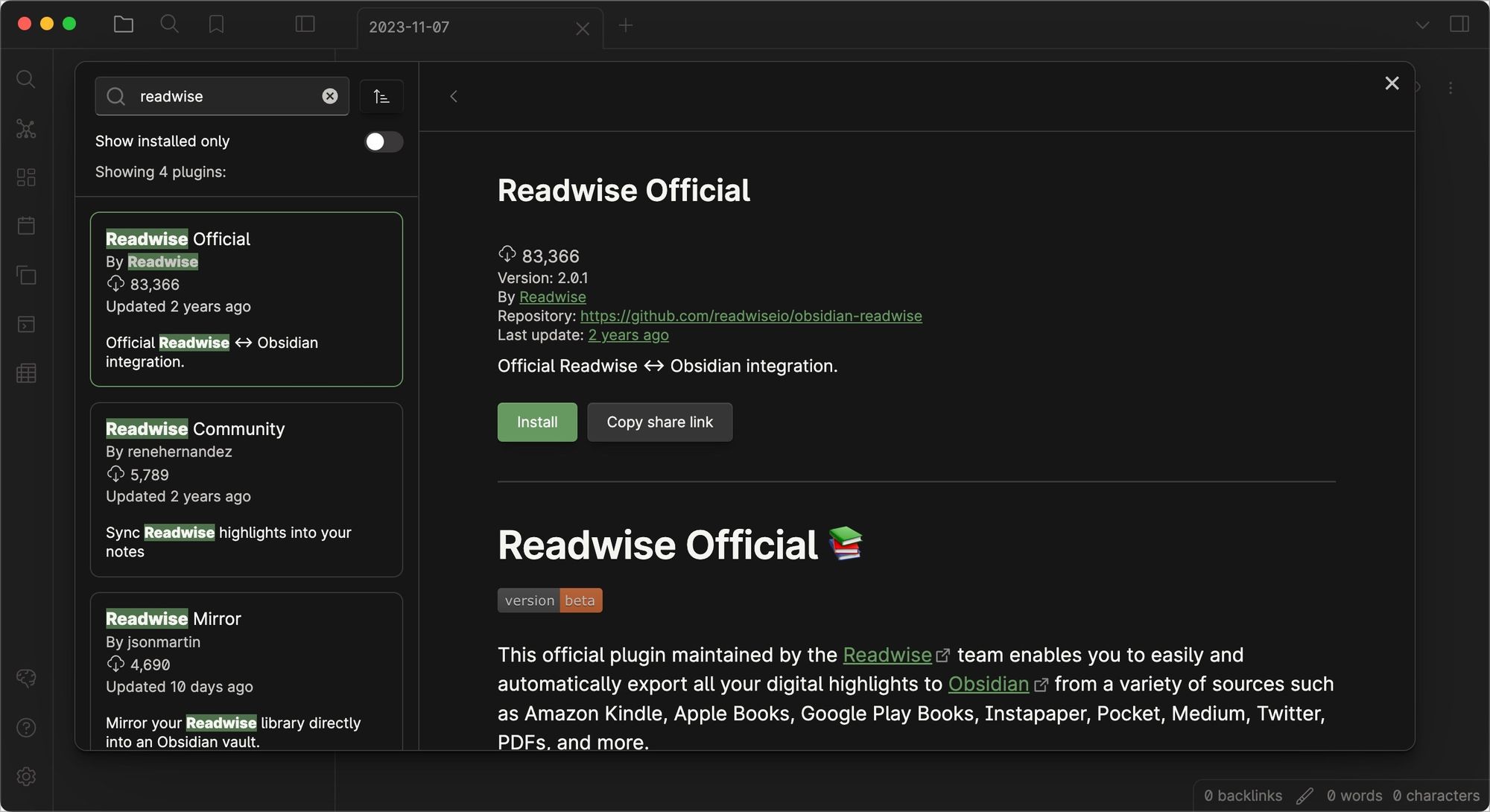Install the Readwise Official plugin

coord(537,422)
